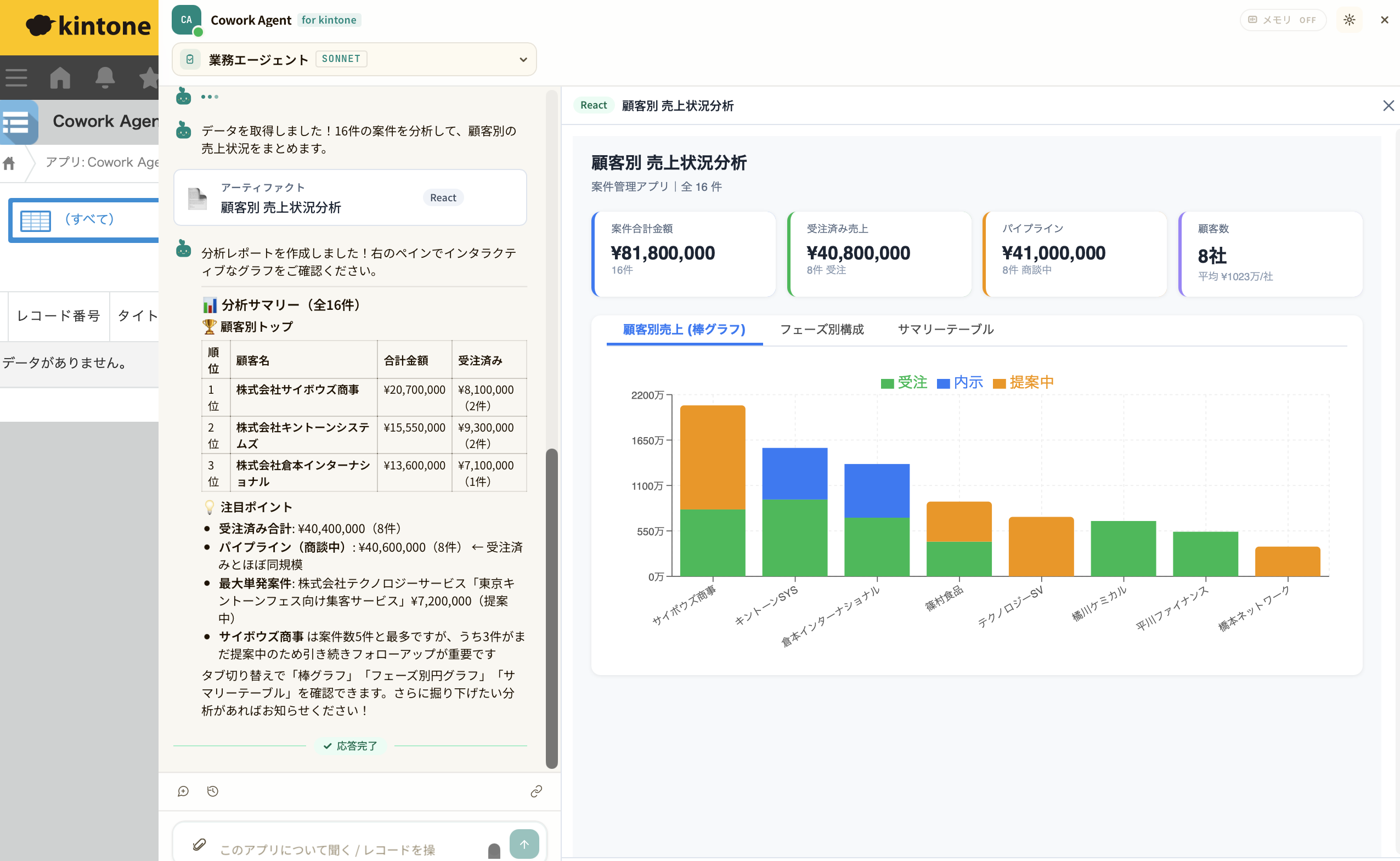Click the パイプライン ¥41,000,000 card
1400x861 pixels.
(1074, 254)
